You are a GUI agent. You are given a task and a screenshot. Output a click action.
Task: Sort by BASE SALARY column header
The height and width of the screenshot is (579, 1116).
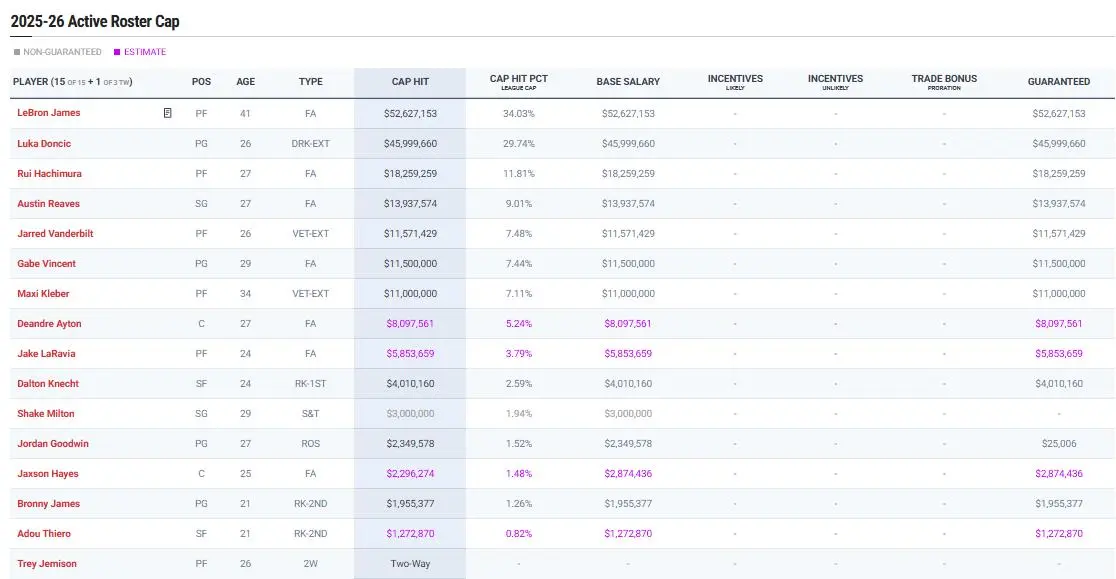pyautogui.click(x=628, y=82)
